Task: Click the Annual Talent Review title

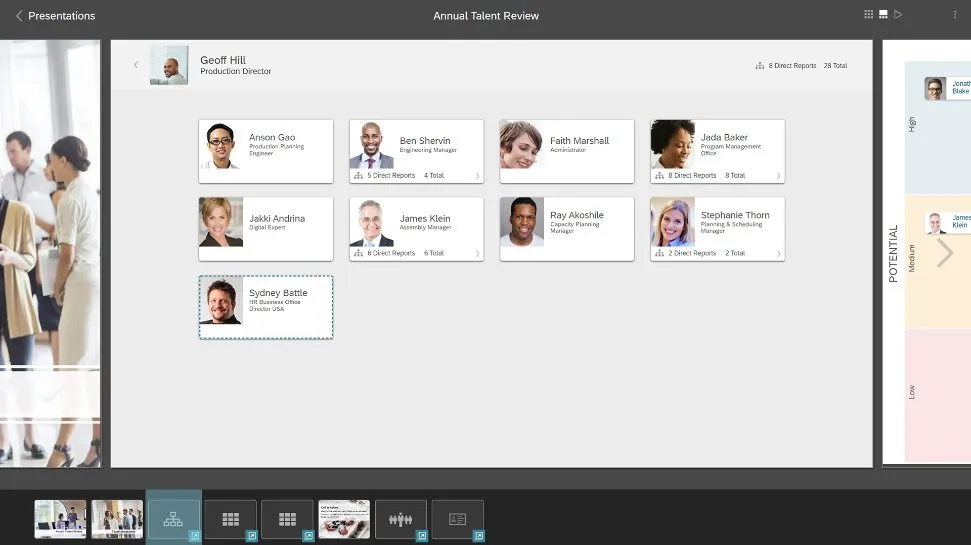Action: click(486, 15)
